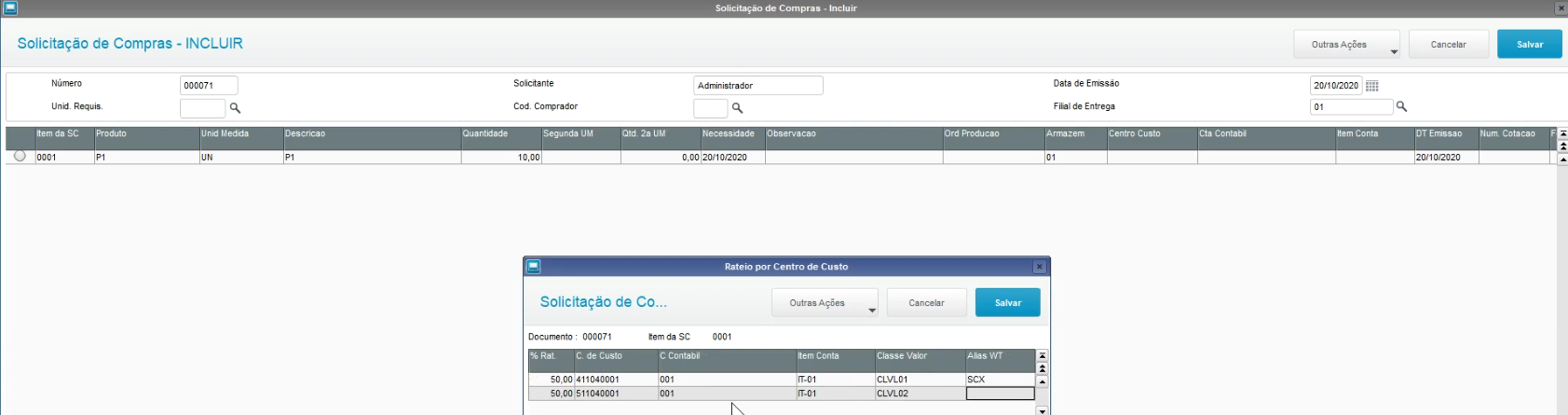Select Necessidade cell 20/10/2020
Viewport: 1568px width, 415px height.
(x=732, y=158)
